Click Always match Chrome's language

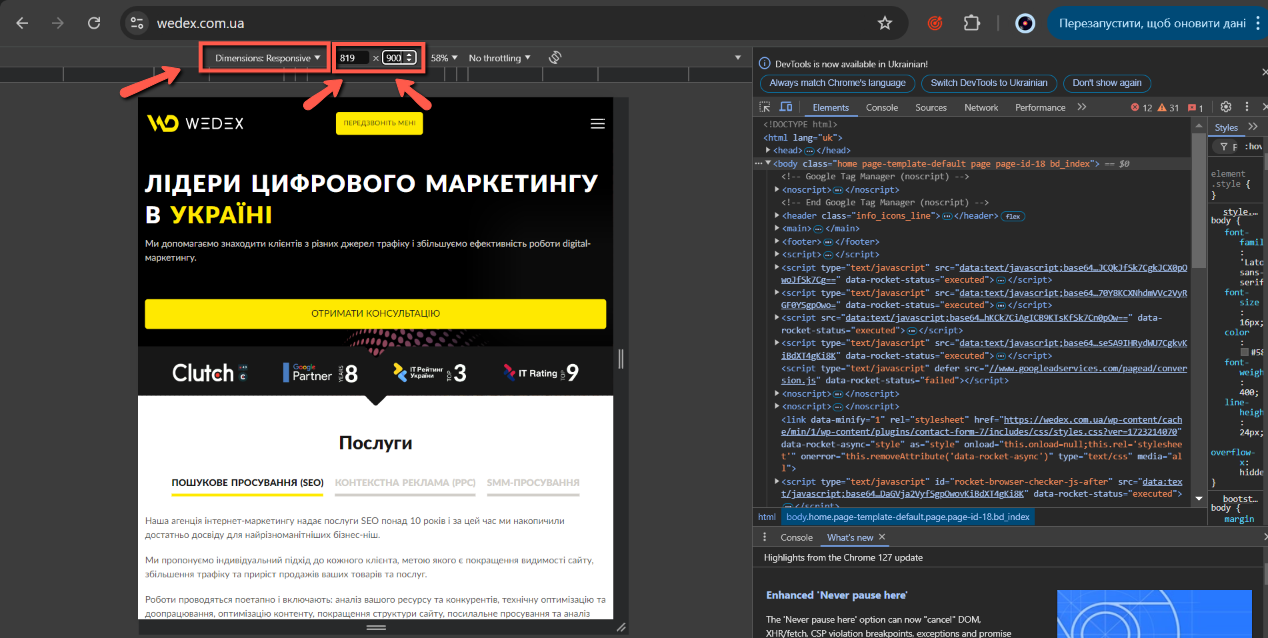tap(838, 83)
